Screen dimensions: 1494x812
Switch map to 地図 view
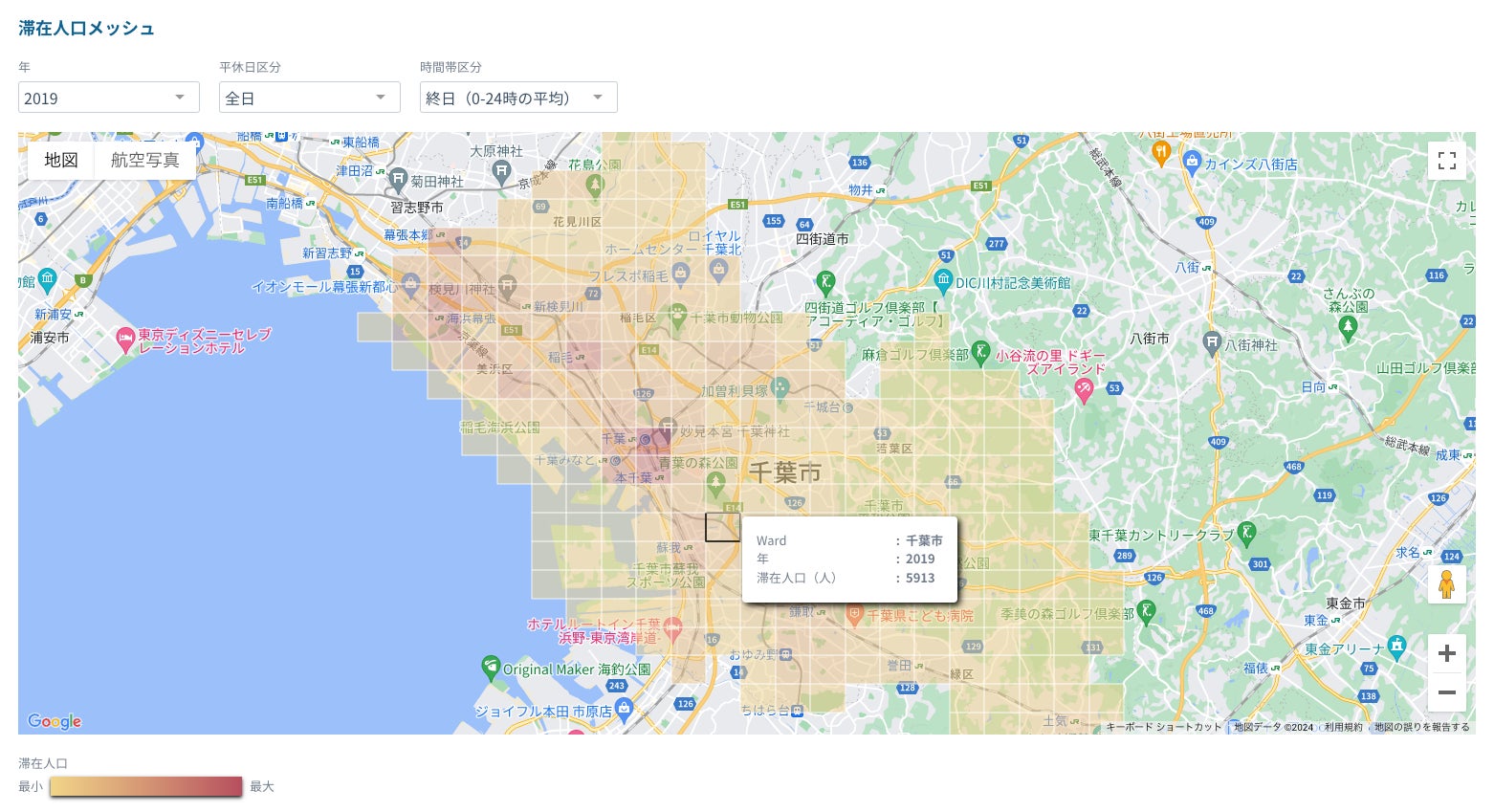[61, 160]
